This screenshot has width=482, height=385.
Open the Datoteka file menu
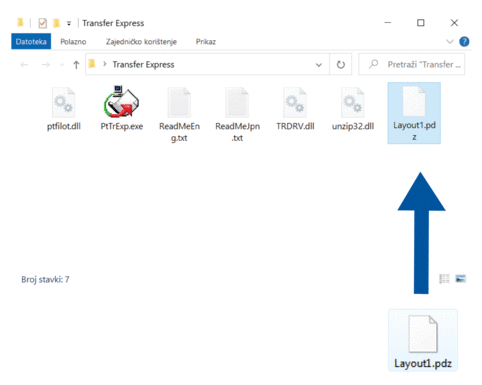pyautogui.click(x=31, y=41)
